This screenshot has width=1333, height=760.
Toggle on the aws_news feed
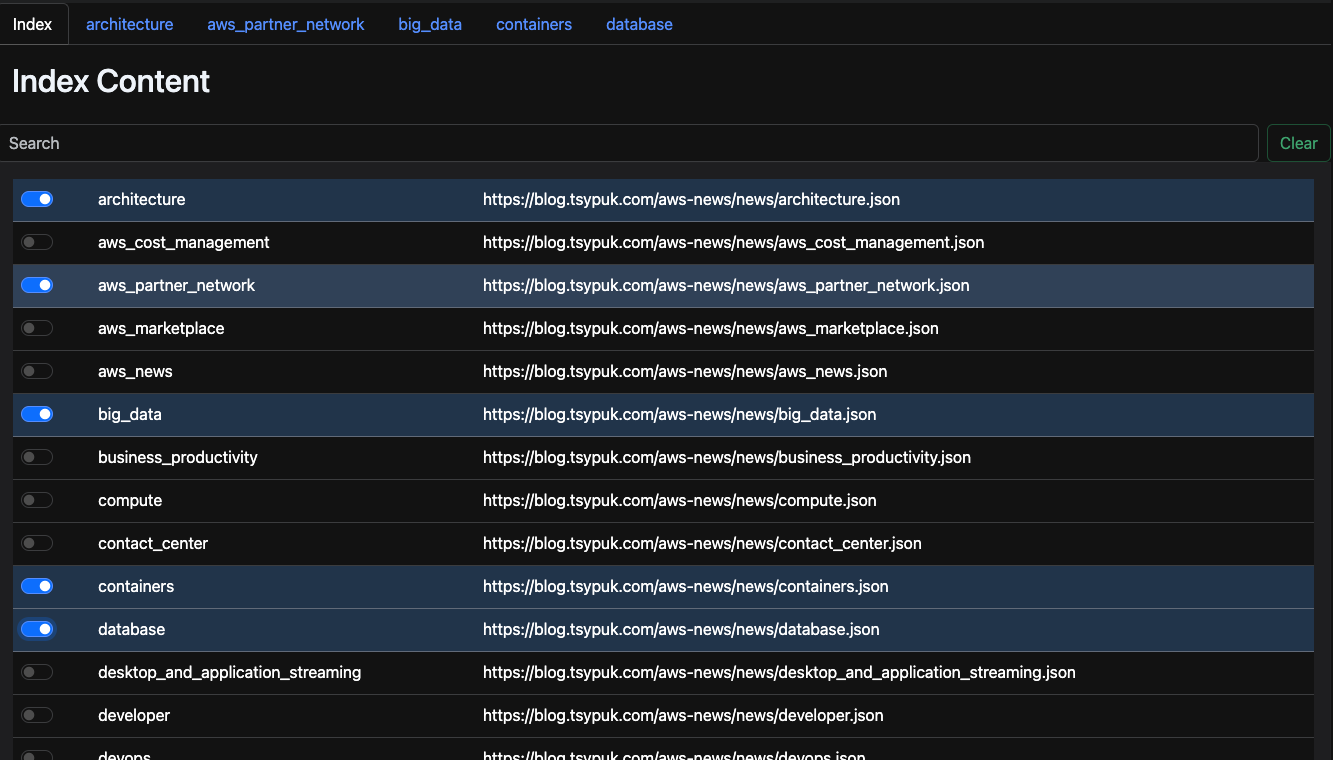pyautogui.click(x=37, y=371)
